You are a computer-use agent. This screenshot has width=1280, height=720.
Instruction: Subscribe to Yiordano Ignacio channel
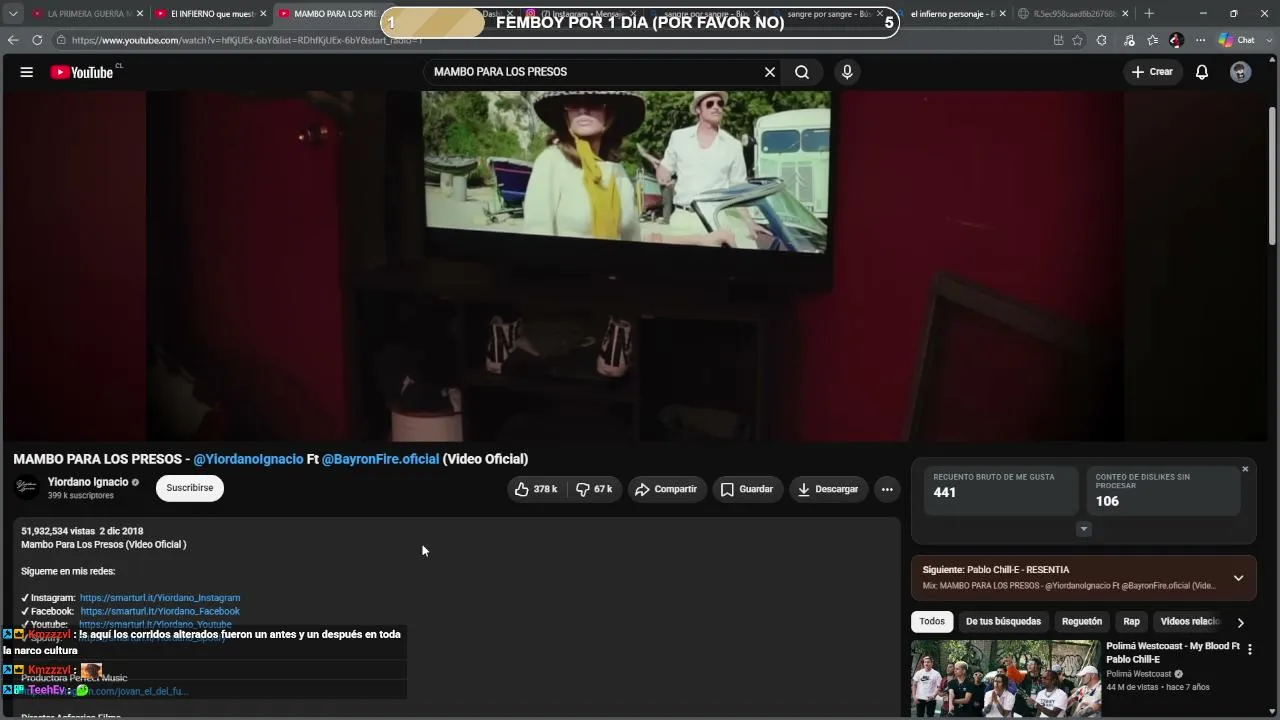coord(189,488)
